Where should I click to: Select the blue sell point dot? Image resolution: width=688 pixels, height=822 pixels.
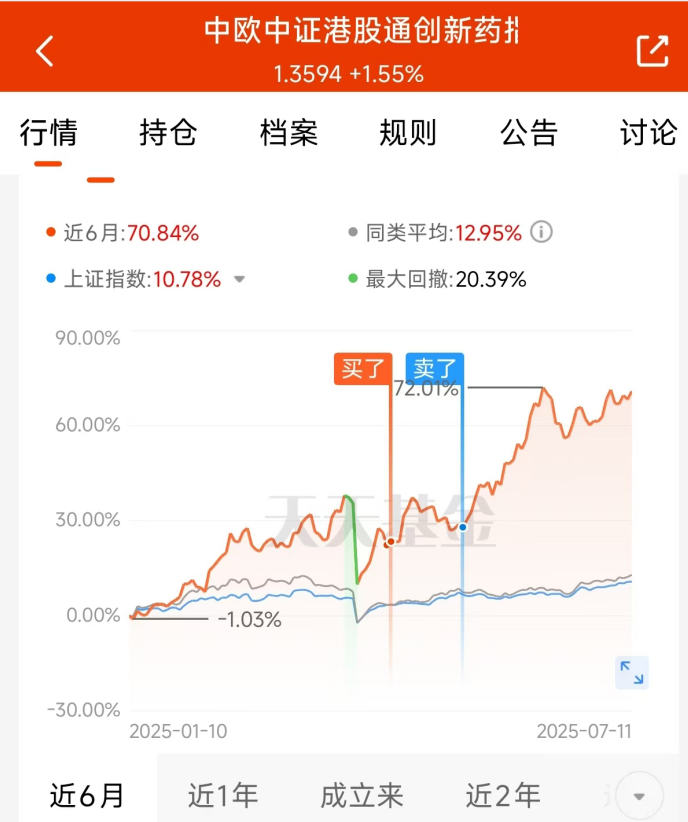[x=463, y=527]
